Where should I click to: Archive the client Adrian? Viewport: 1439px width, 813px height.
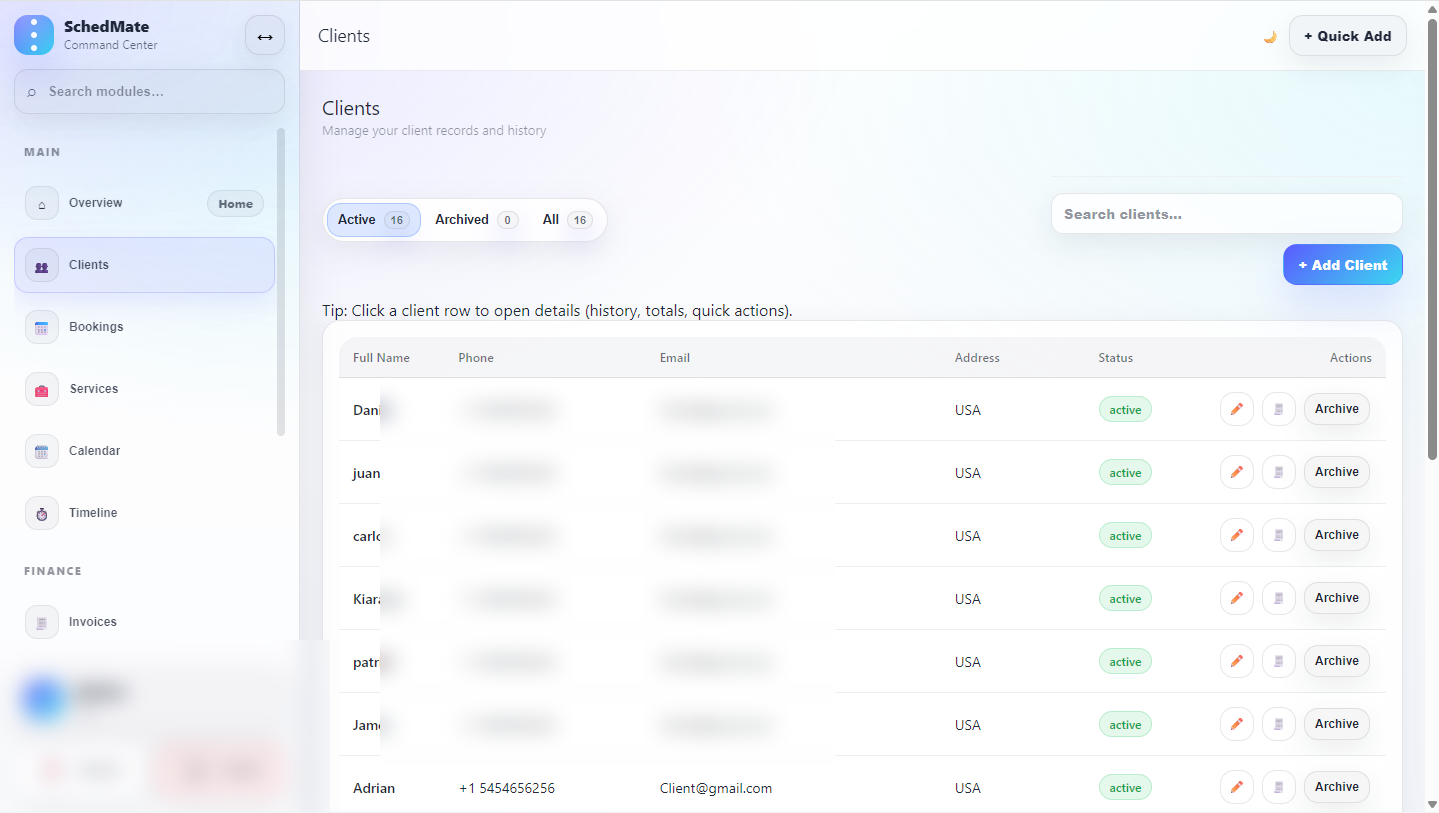[x=1336, y=787]
